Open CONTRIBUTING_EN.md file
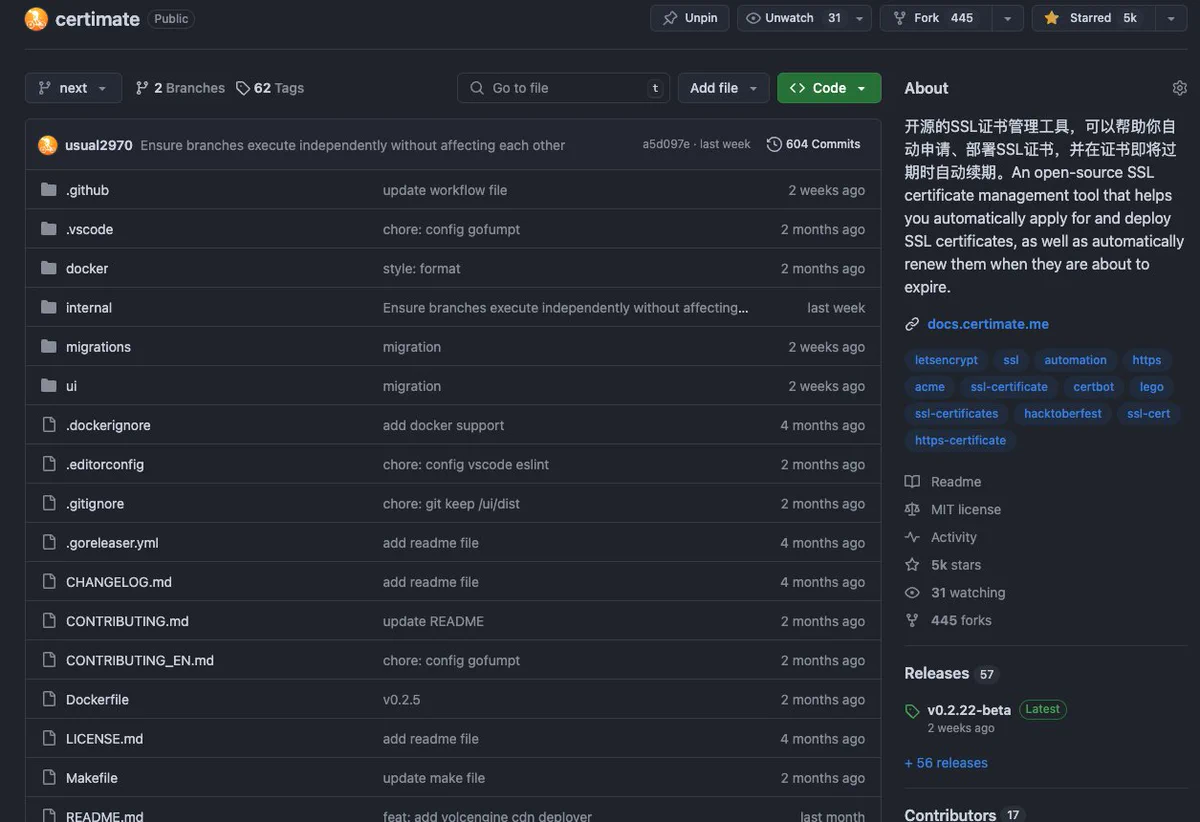The width and height of the screenshot is (1200, 822). point(140,660)
